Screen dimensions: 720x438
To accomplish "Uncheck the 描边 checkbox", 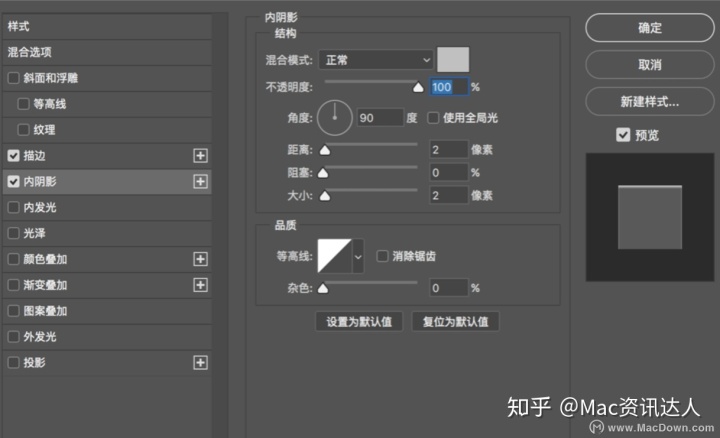I will [x=13, y=156].
